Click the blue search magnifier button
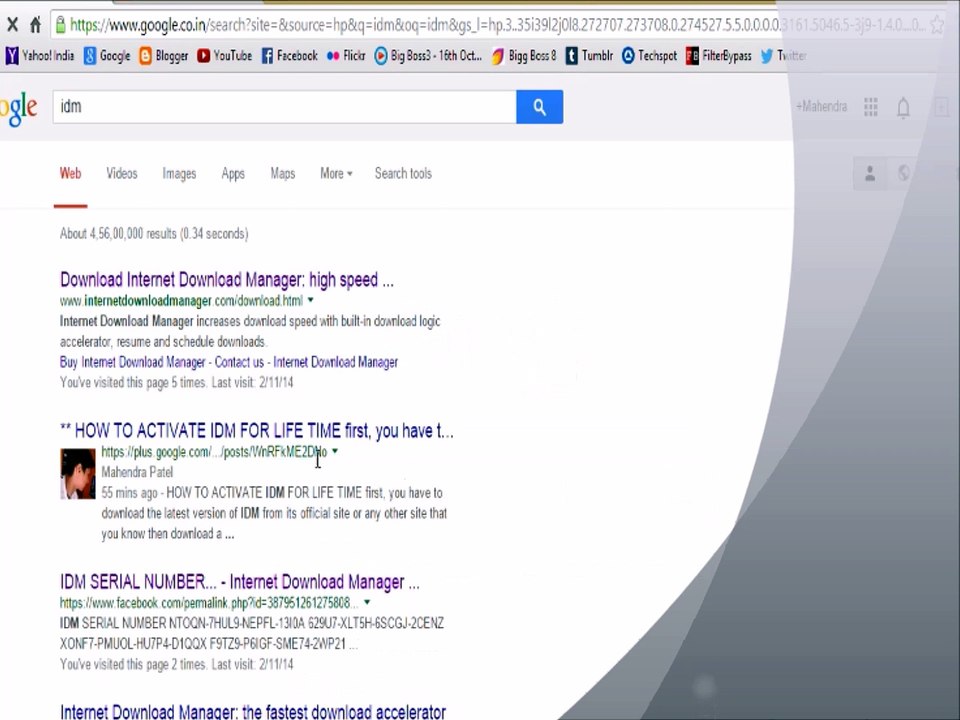This screenshot has width=960, height=720. click(x=539, y=107)
